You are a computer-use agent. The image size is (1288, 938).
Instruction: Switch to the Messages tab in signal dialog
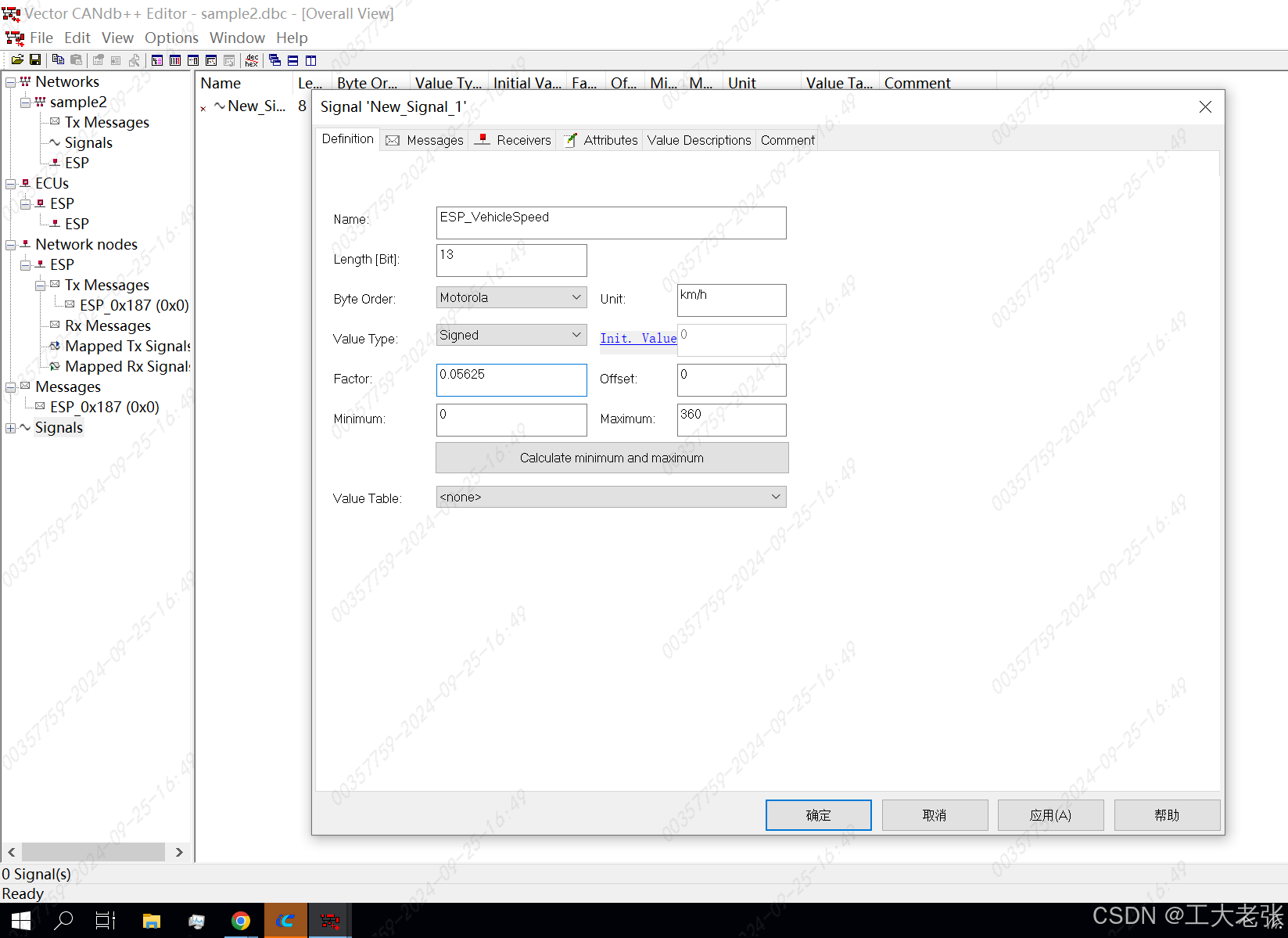click(x=425, y=140)
